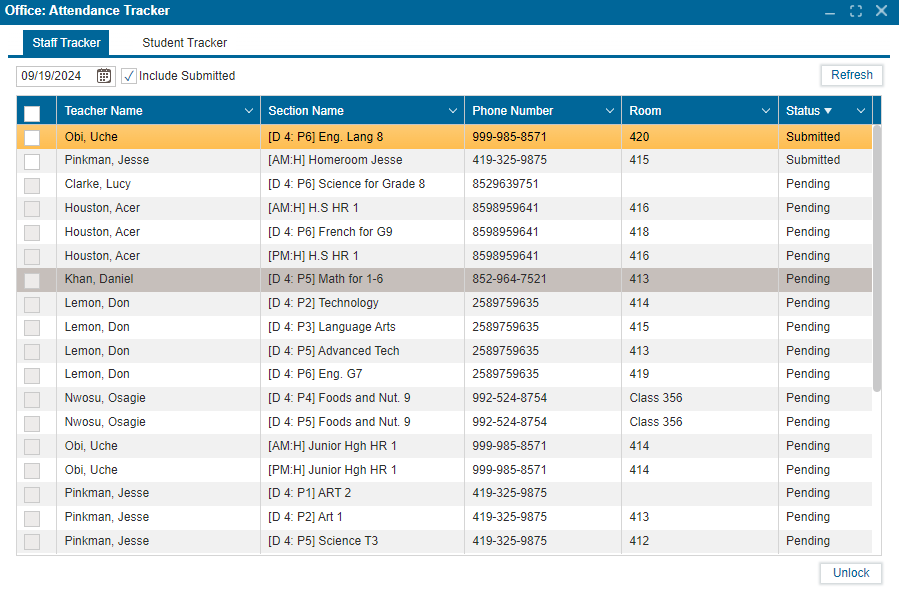Screen dimensions: 899x594
Task: Expand the window to fullscreen
Action: click(855, 11)
